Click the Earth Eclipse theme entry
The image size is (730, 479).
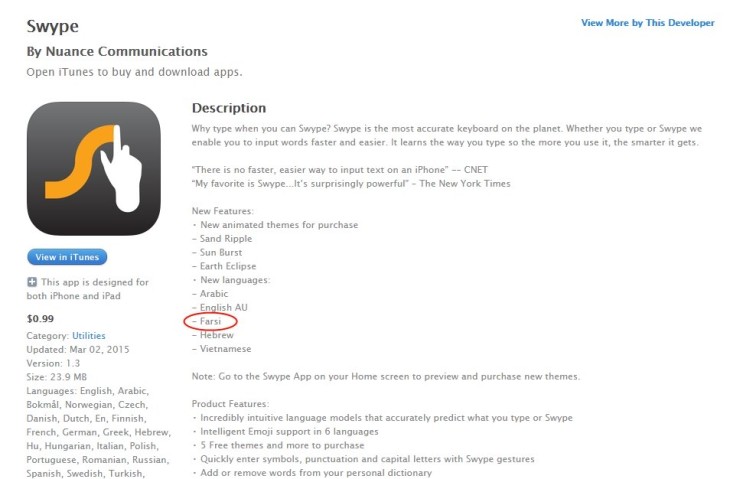[224, 266]
